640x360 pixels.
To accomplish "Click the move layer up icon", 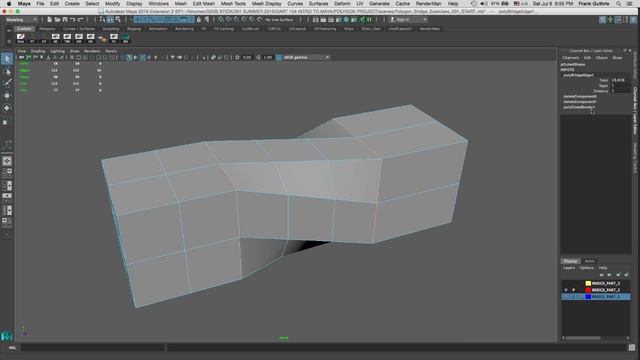I will pyautogui.click(x=602, y=275).
